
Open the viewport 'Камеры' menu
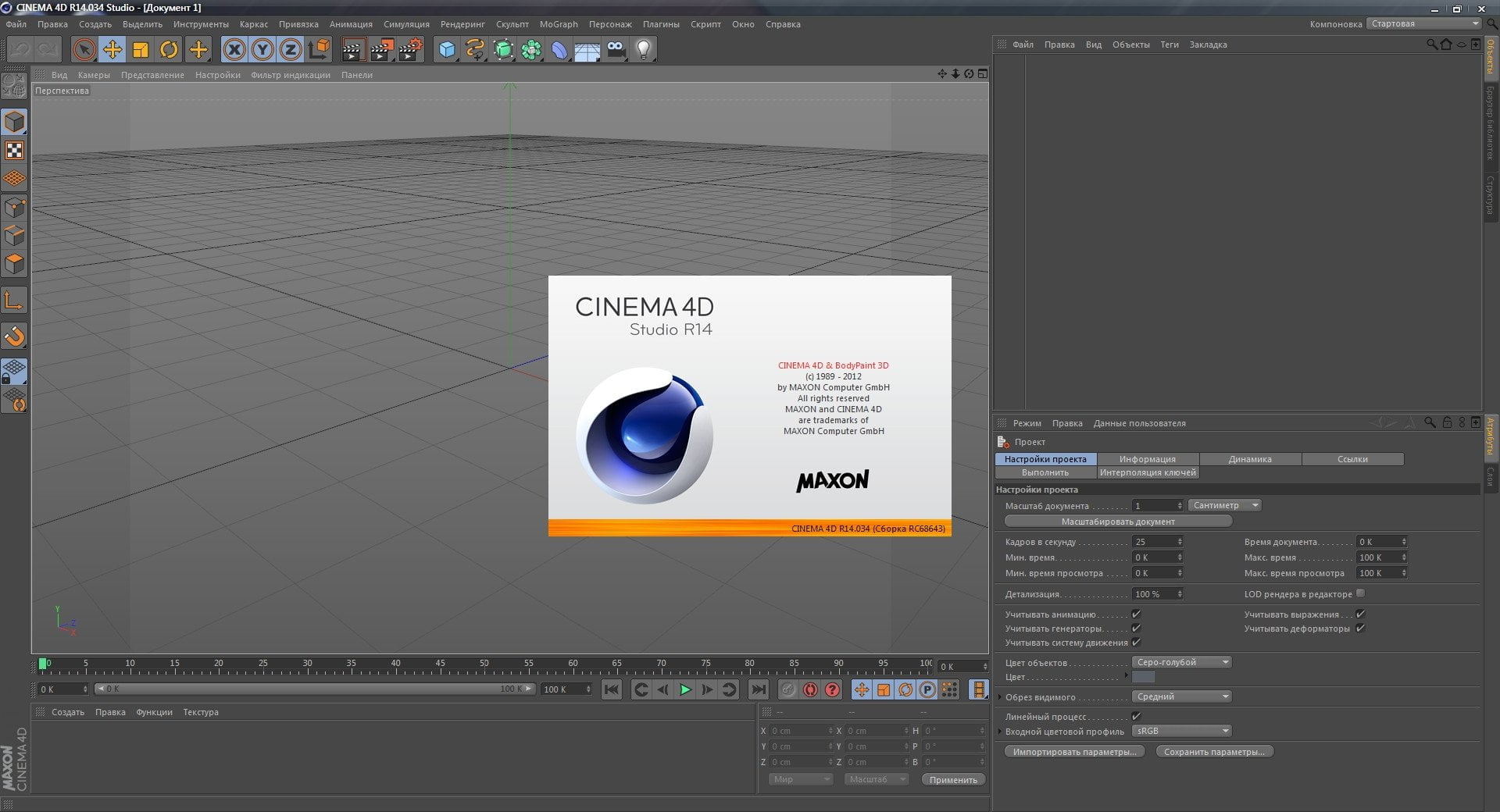pyautogui.click(x=94, y=75)
